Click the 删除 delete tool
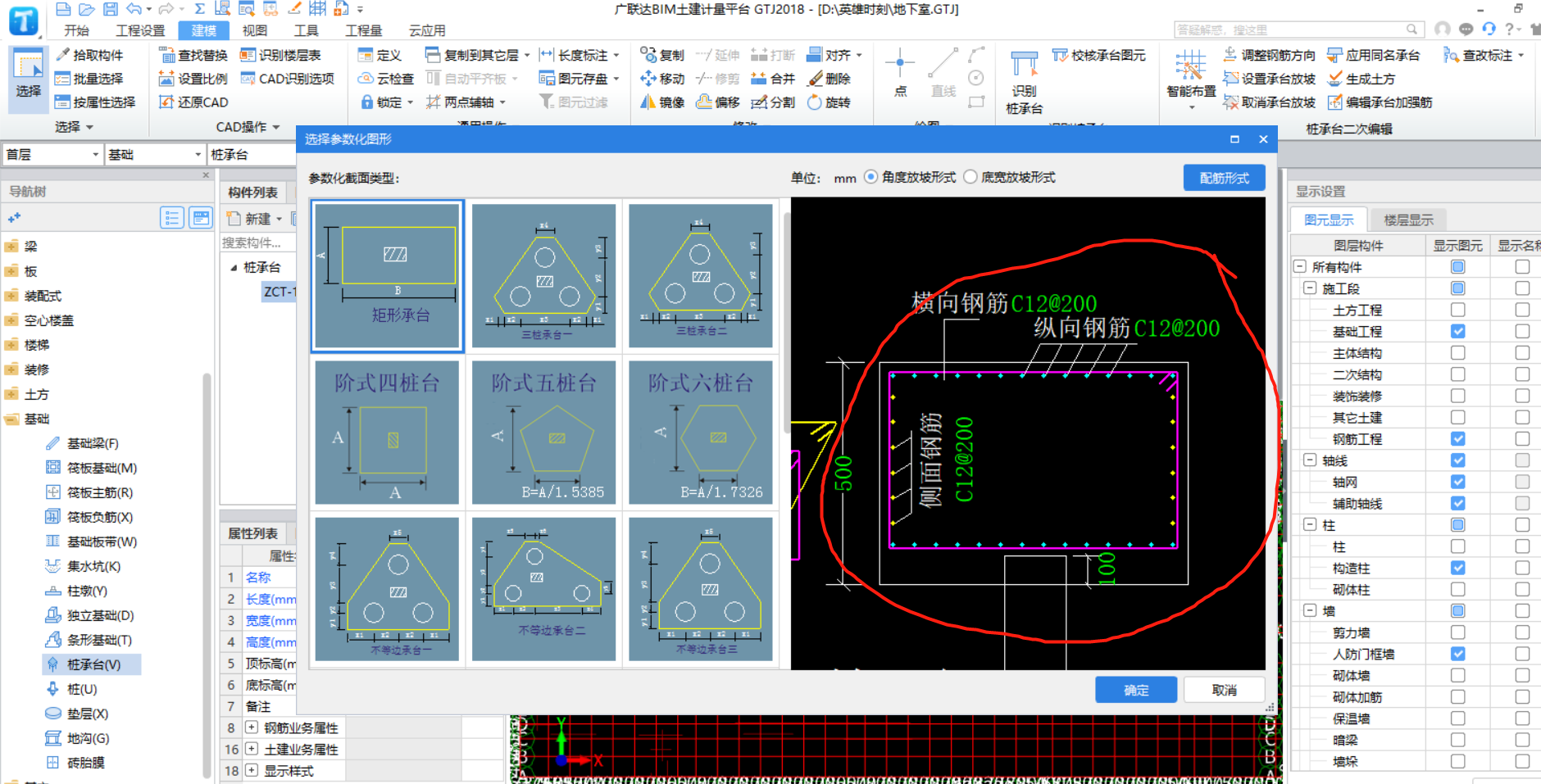 pyautogui.click(x=829, y=79)
